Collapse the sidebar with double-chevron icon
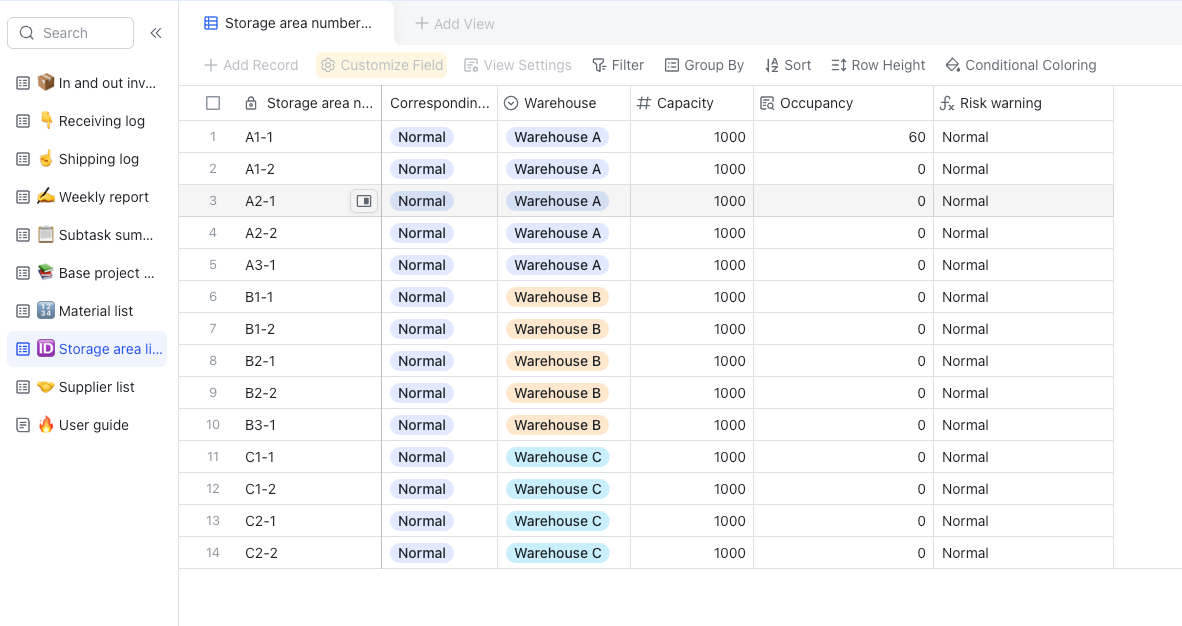The height and width of the screenshot is (626, 1182). (156, 32)
